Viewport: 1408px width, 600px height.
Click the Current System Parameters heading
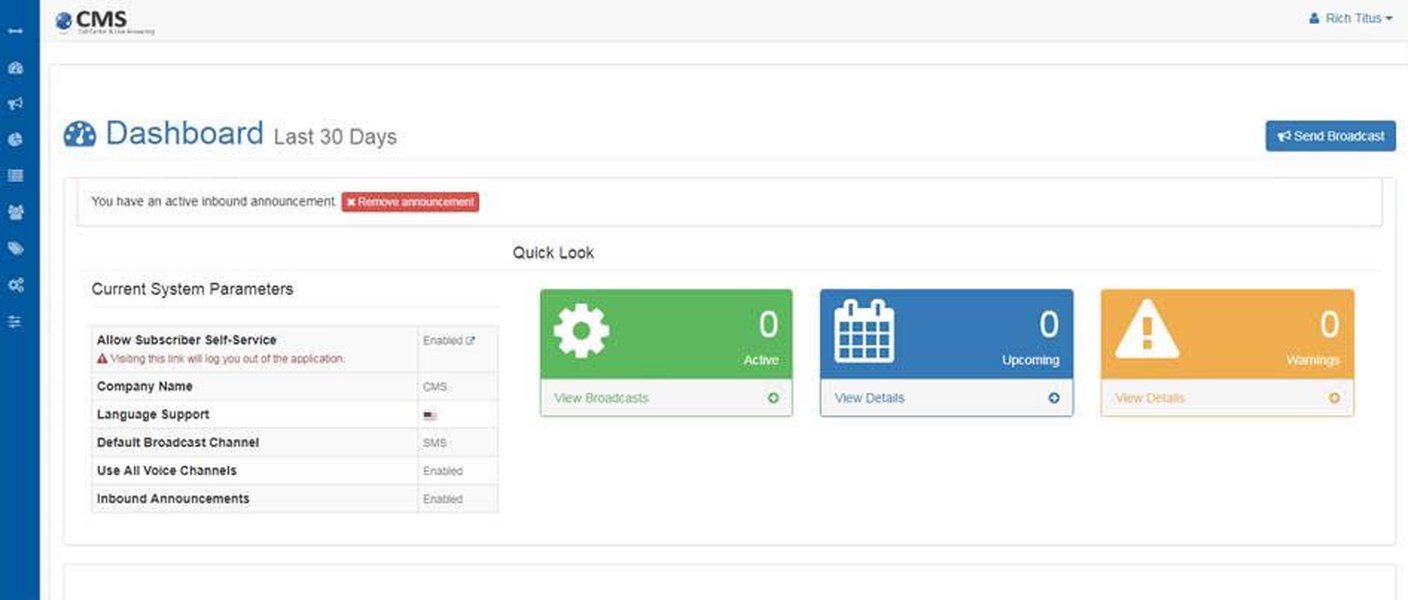tap(192, 289)
